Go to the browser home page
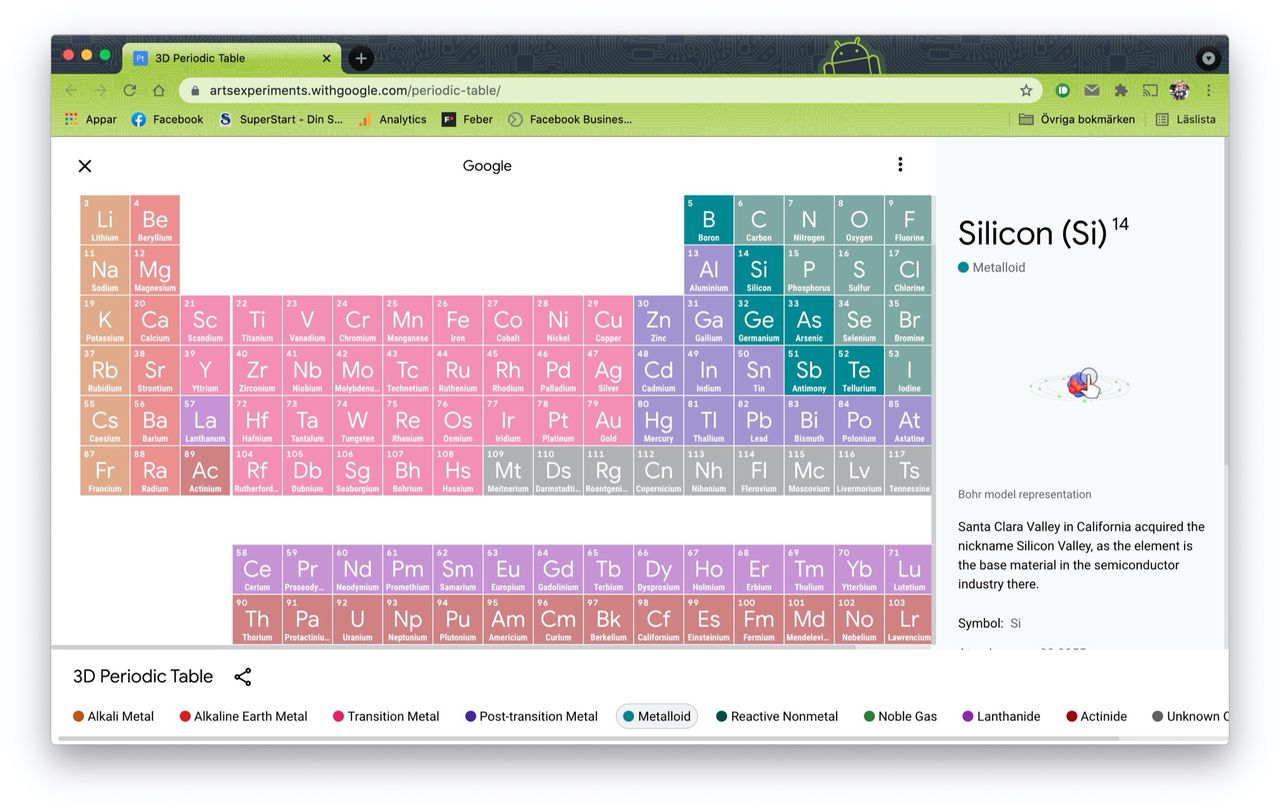The height and width of the screenshot is (812, 1280). pos(158,90)
